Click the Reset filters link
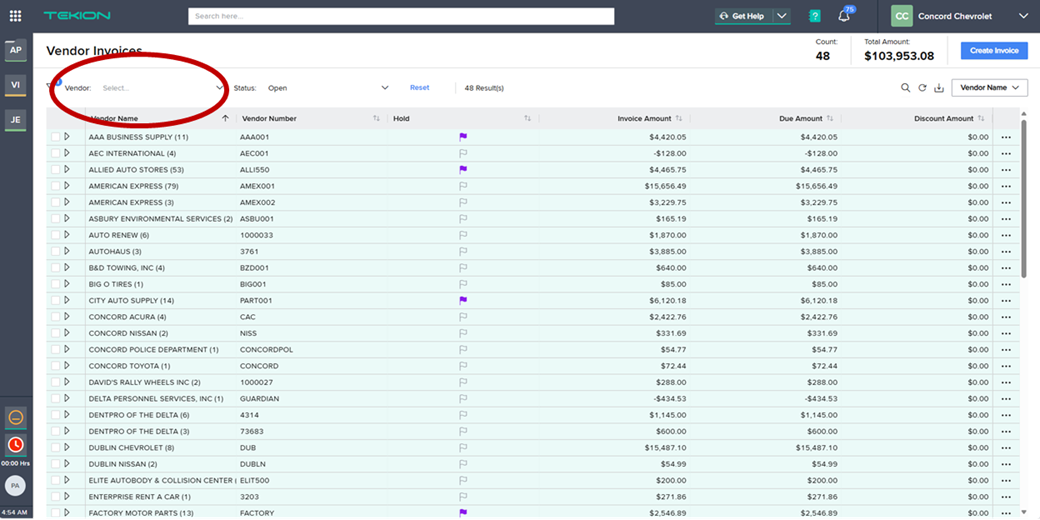 tap(419, 88)
